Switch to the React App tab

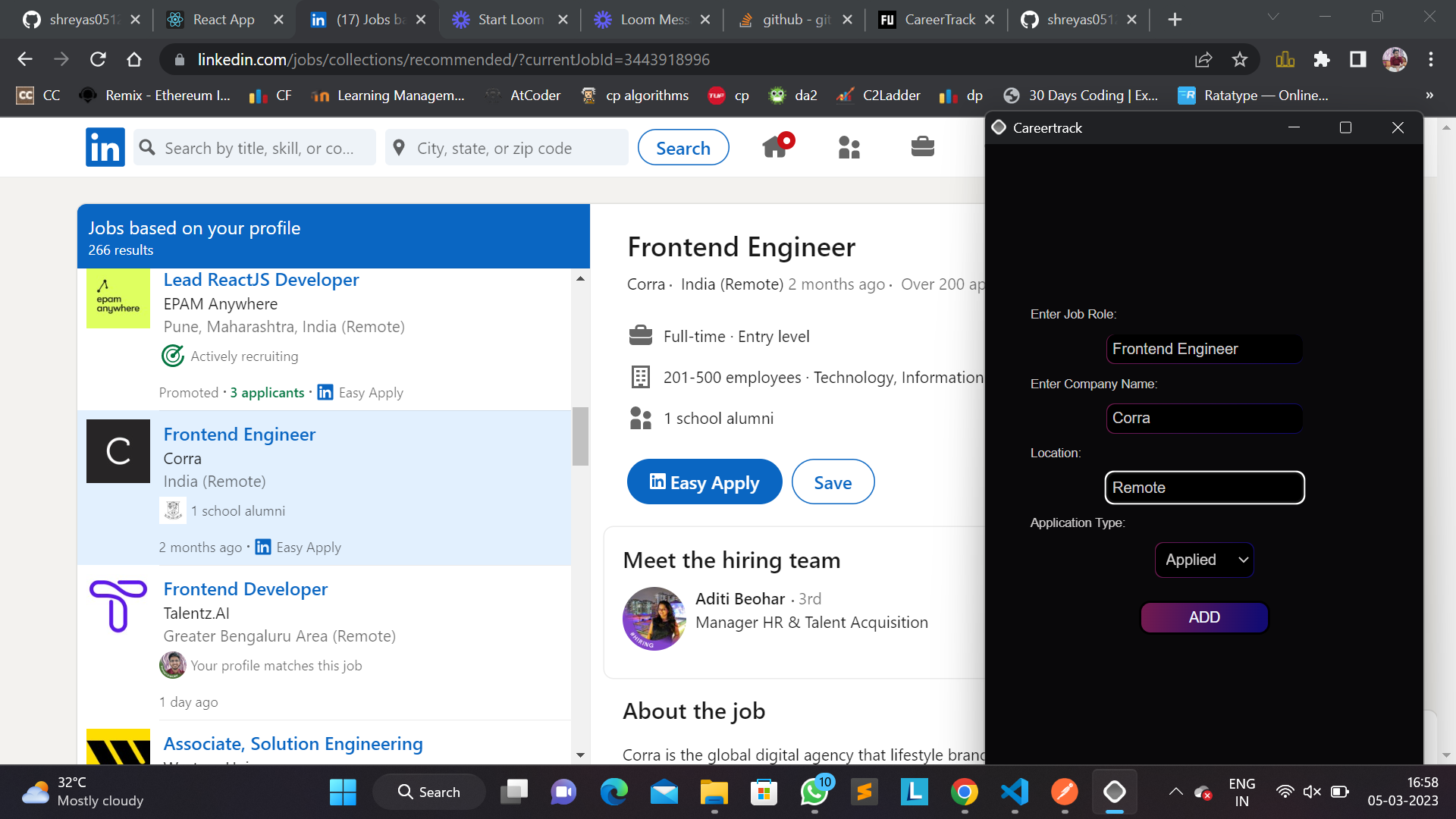(x=223, y=20)
